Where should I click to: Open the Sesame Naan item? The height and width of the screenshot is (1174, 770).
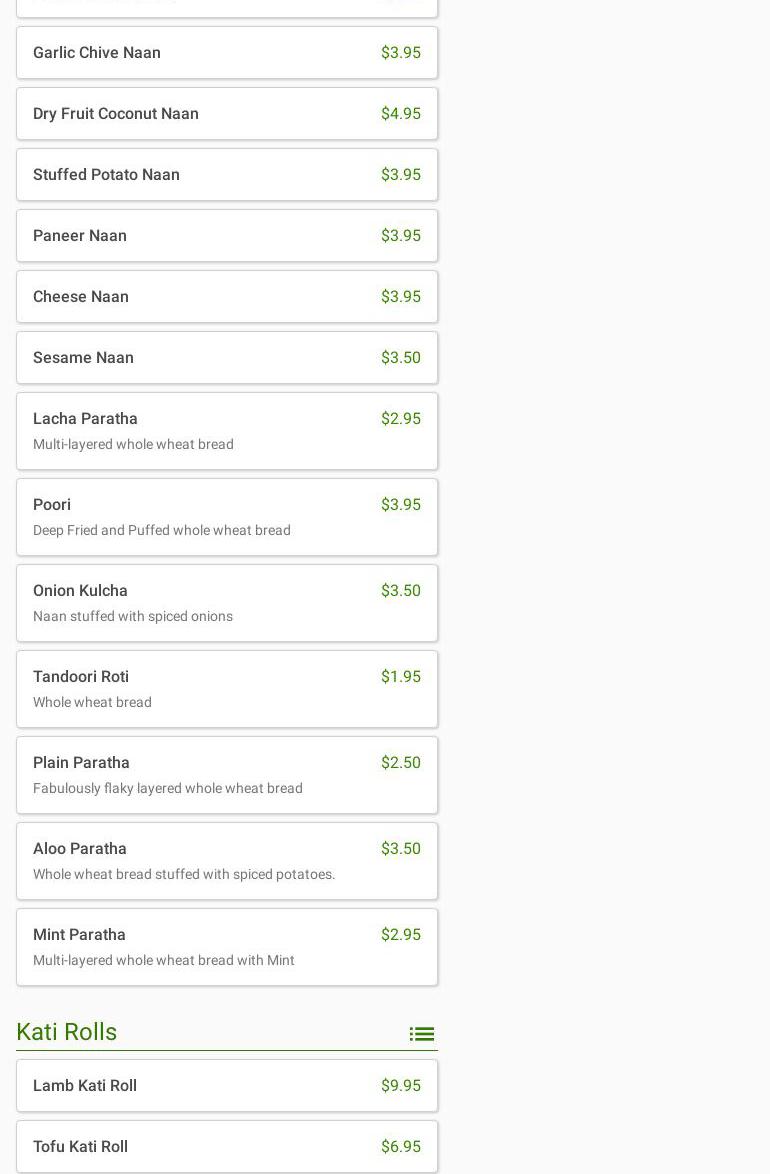(226, 358)
